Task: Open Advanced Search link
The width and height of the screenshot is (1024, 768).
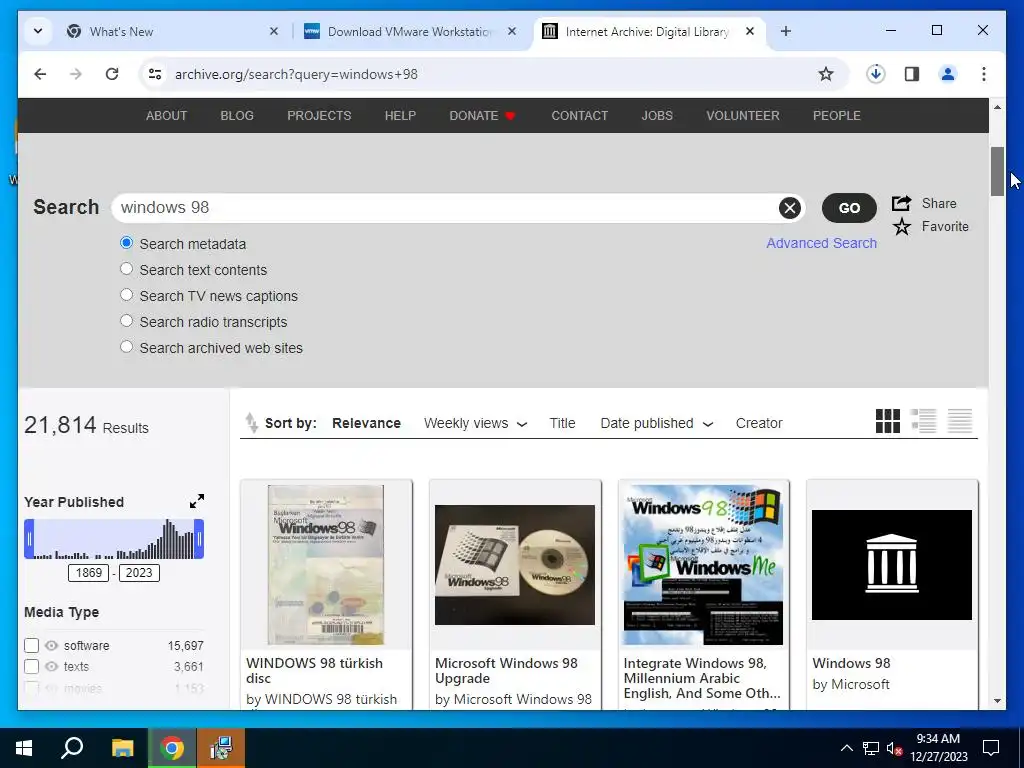Action: [x=822, y=243]
